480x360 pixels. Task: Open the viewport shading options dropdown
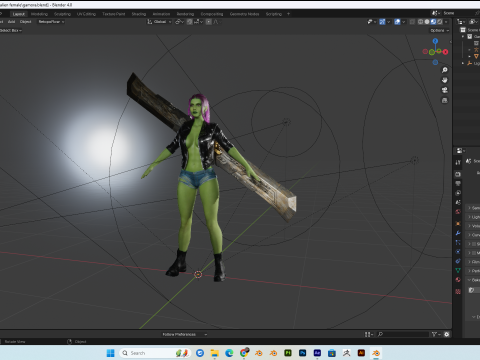[446, 22]
